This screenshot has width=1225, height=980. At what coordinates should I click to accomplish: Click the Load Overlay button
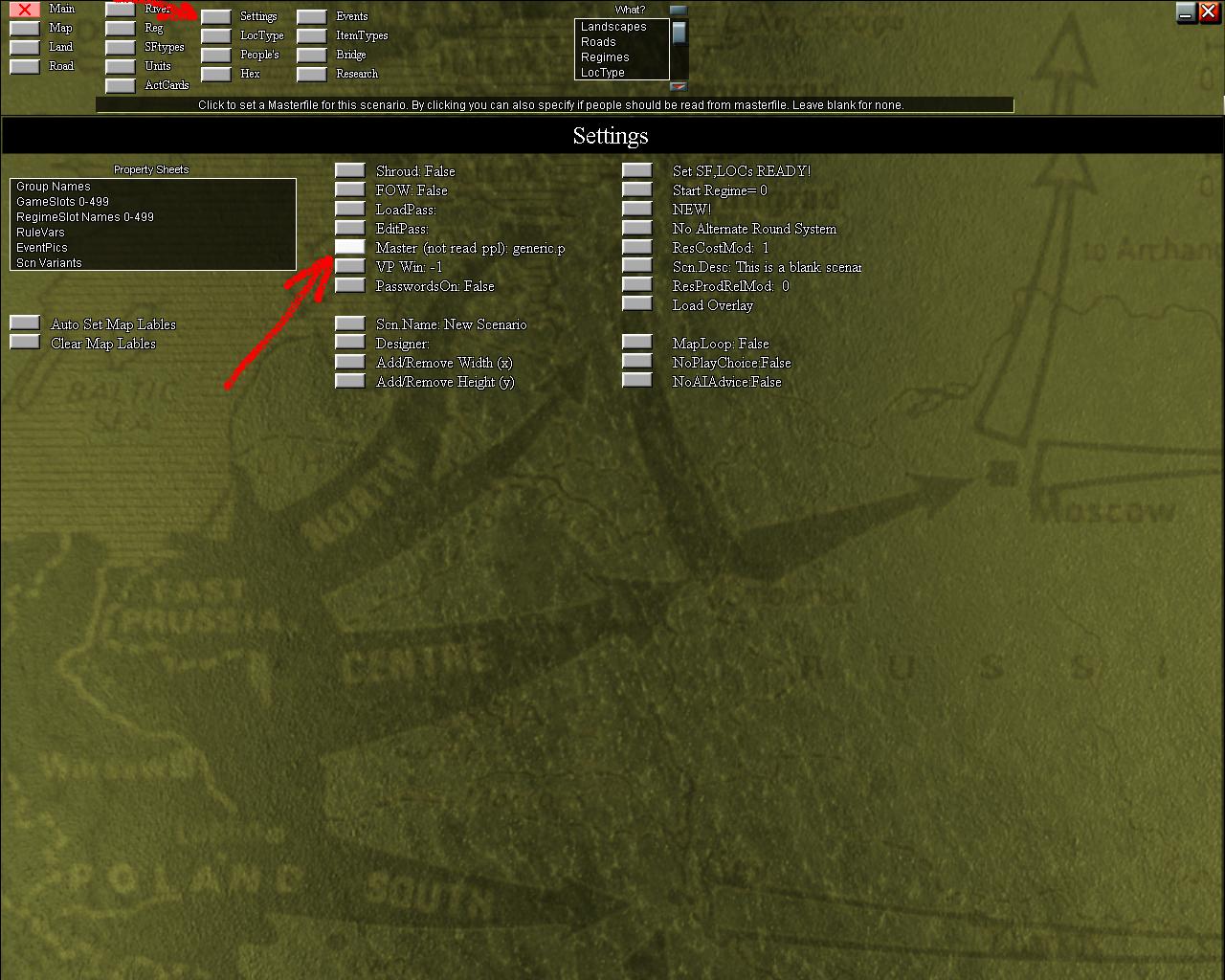(637, 303)
